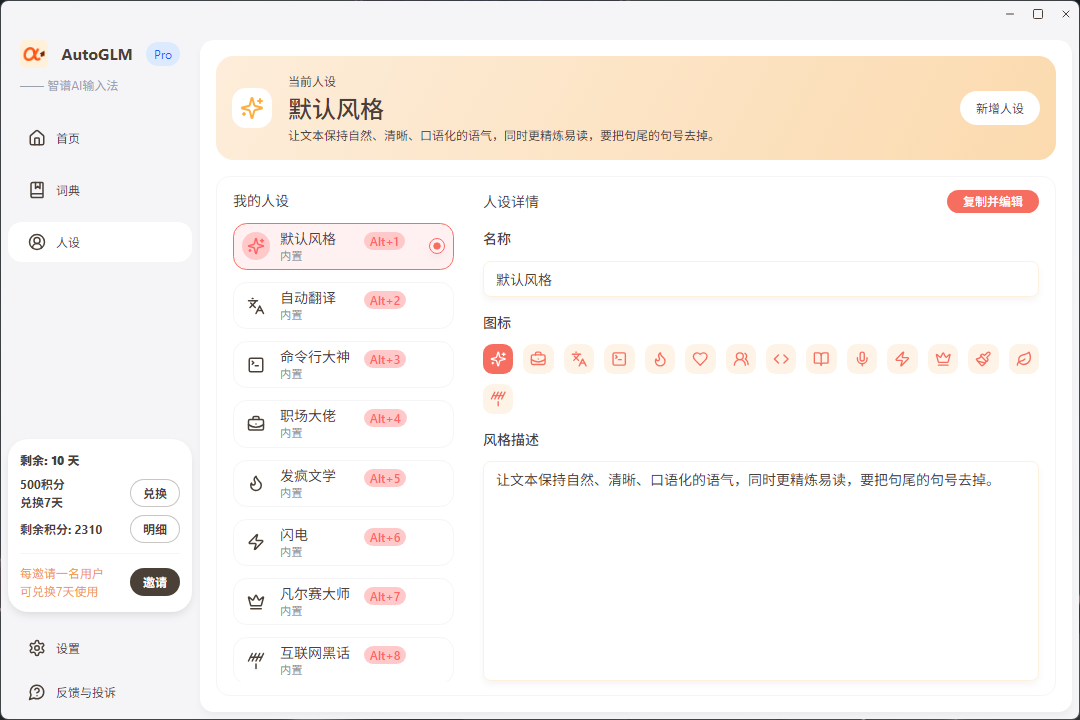Image resolution: width=1080 pixels, height=720 pixels.
Task: Click the AutoGLM logo icon
Action: click(34, 55)
